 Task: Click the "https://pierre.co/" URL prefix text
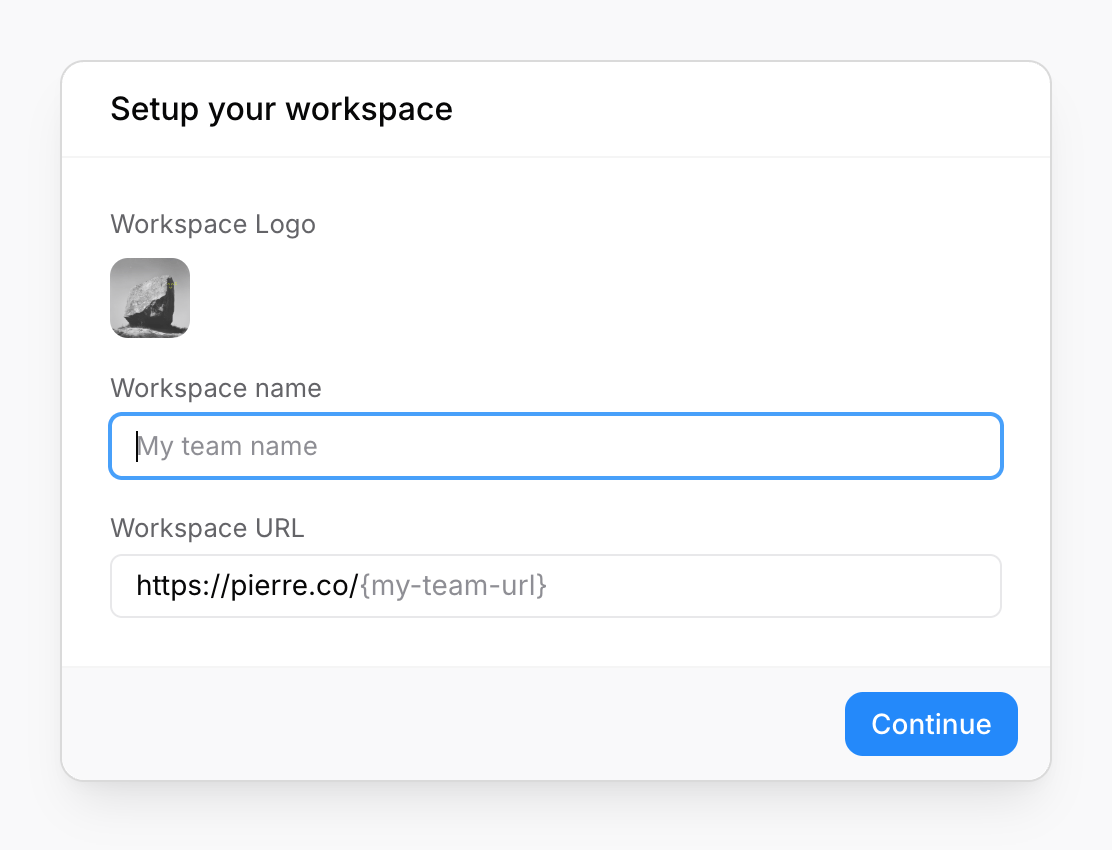pyautogui.click(x=246, y=586)
